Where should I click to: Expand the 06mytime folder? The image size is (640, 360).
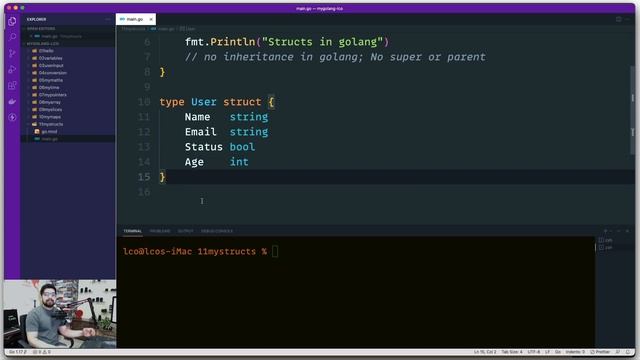coord(68,88)
